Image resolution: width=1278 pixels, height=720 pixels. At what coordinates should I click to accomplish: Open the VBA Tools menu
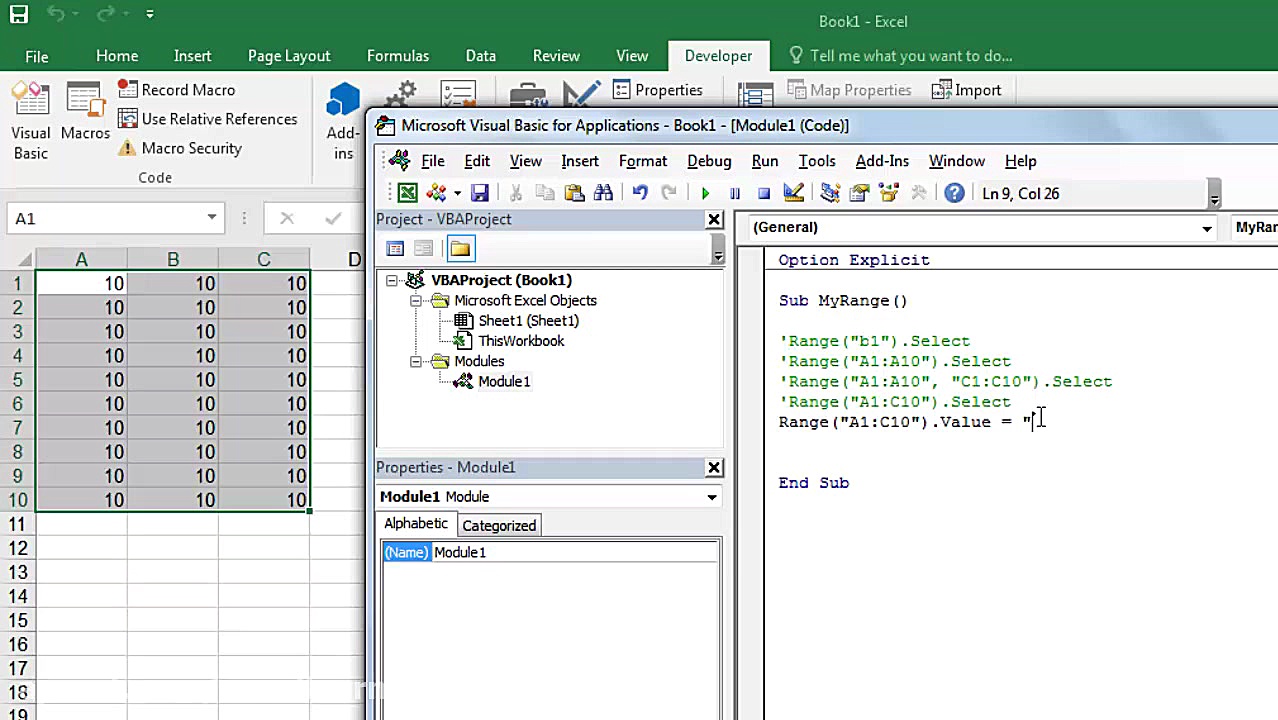point(817,161)
